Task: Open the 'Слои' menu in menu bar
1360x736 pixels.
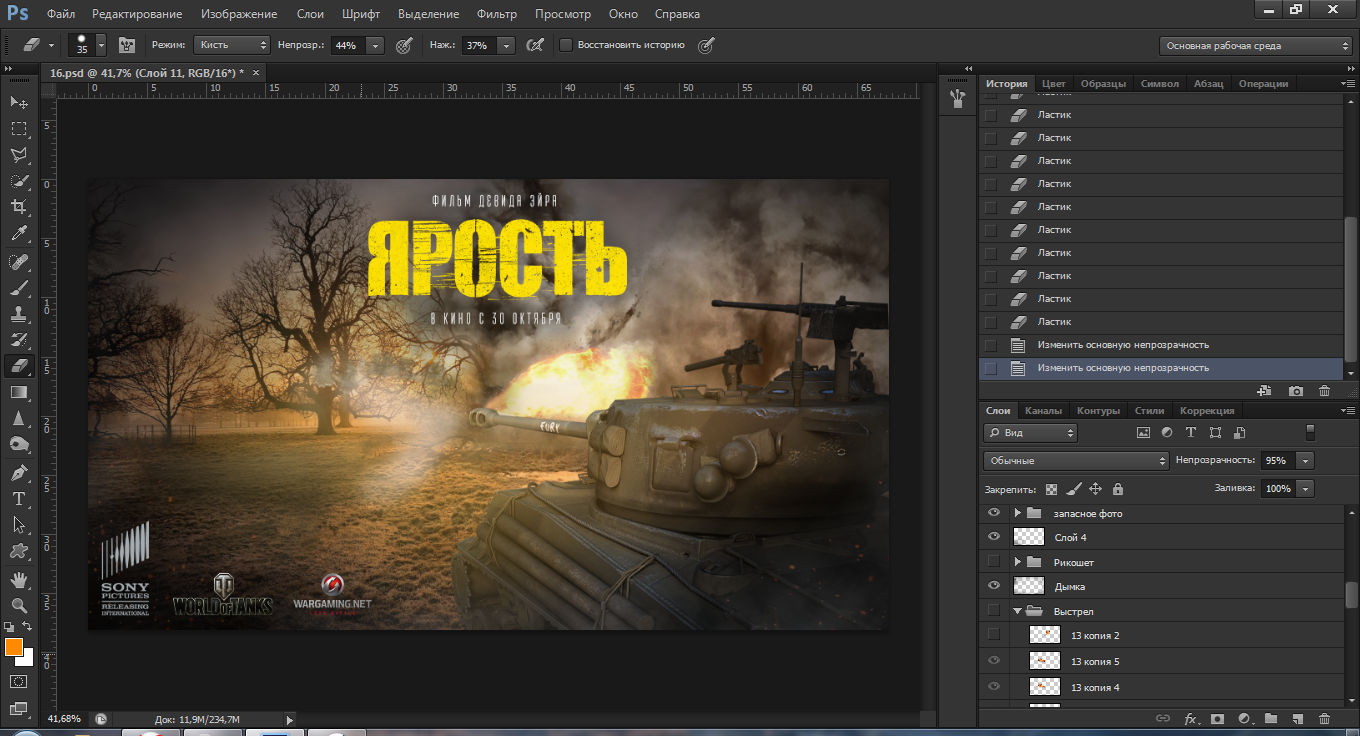Action: 310,14
